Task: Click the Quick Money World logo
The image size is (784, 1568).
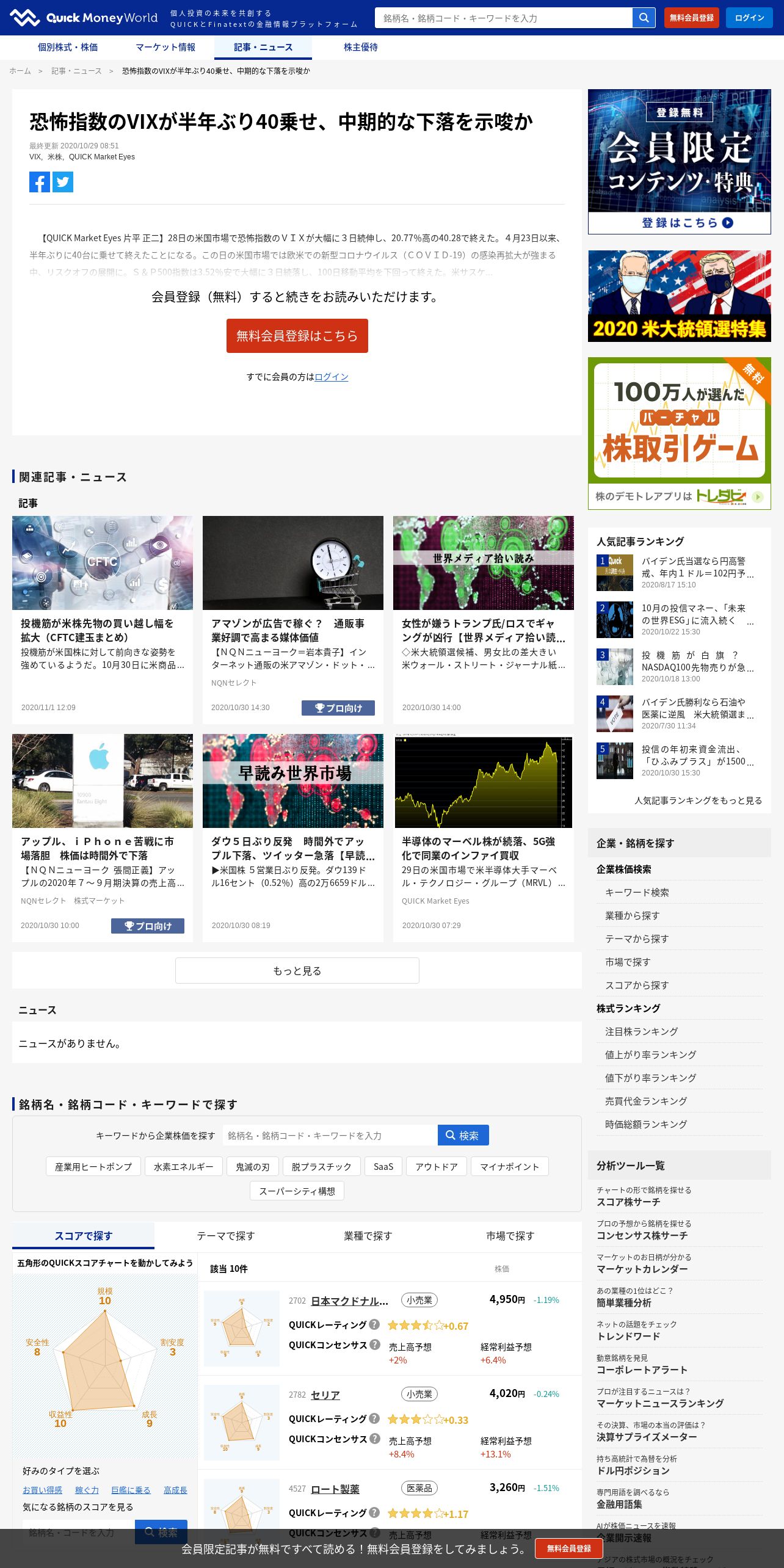Action: click(x=84, y=18)
